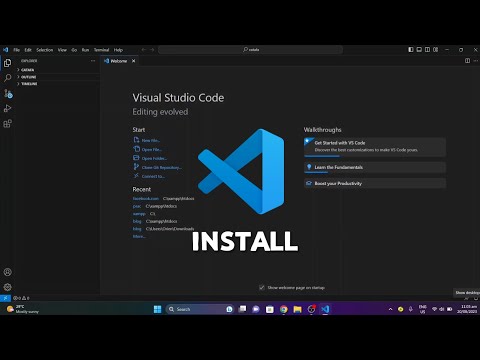Click the VS Code taskbar icon
480x360 pixels.
[x=325, y=309]
